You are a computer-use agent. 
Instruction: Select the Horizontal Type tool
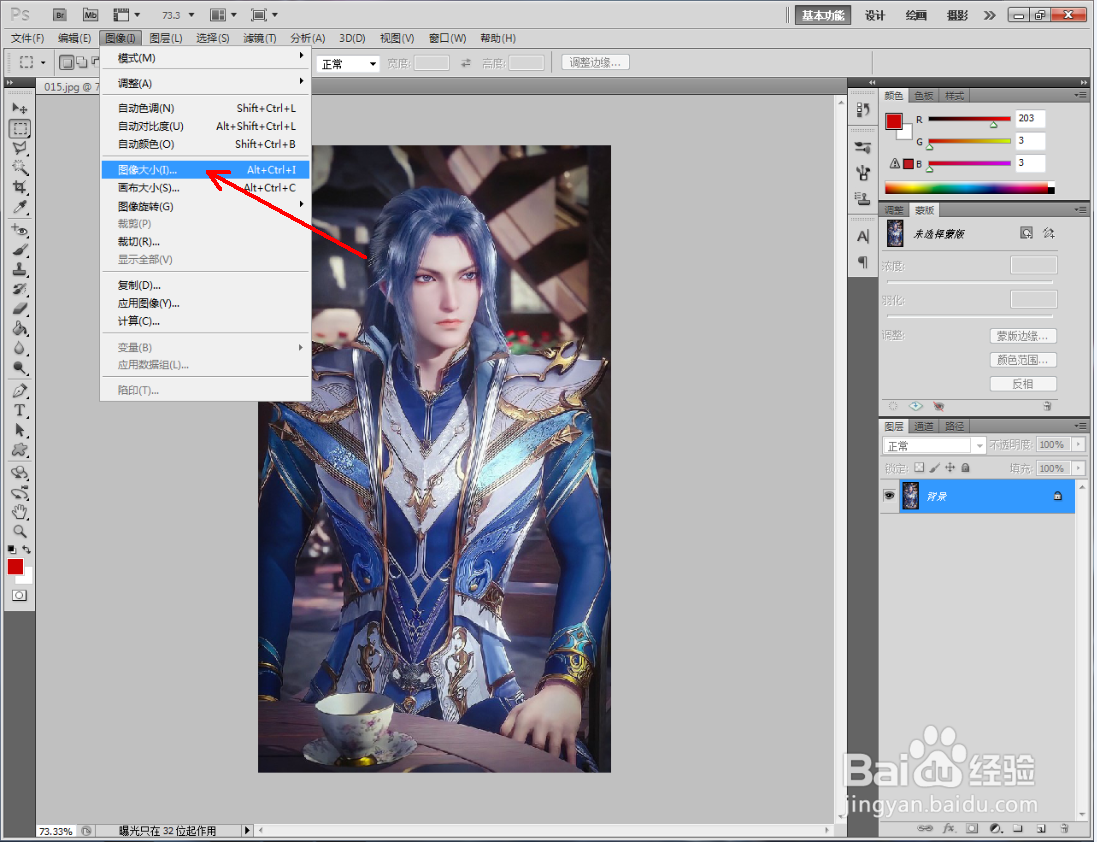coord(20,411)
